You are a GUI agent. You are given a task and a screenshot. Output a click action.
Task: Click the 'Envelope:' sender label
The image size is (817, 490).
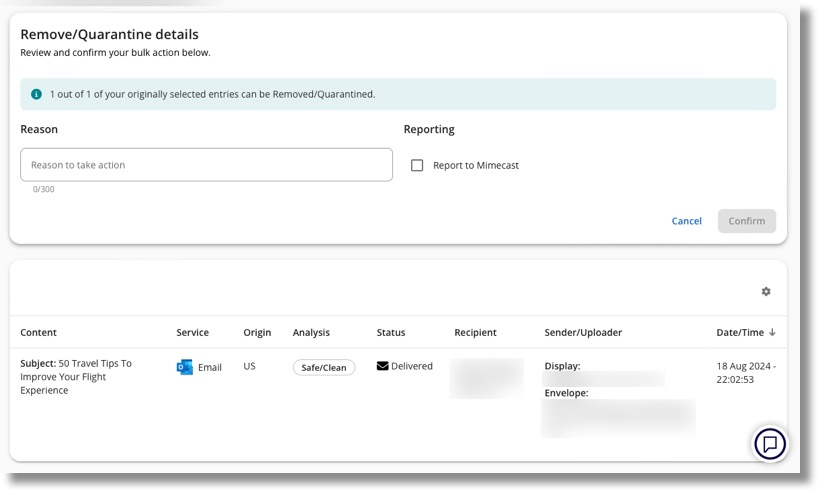pyautogui.click(x=566, y=393)
